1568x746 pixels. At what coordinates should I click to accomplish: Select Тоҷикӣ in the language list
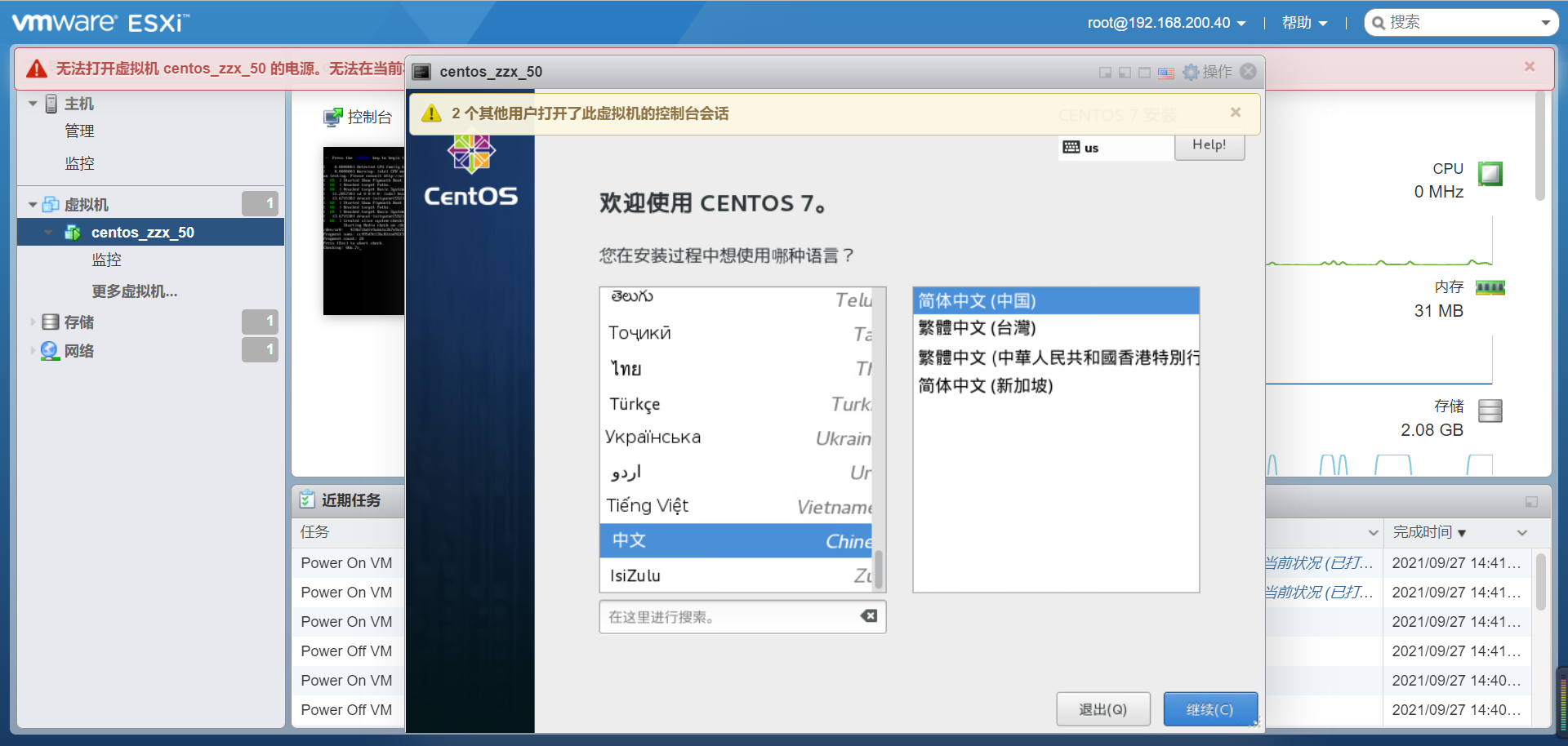tap(736, 333)
